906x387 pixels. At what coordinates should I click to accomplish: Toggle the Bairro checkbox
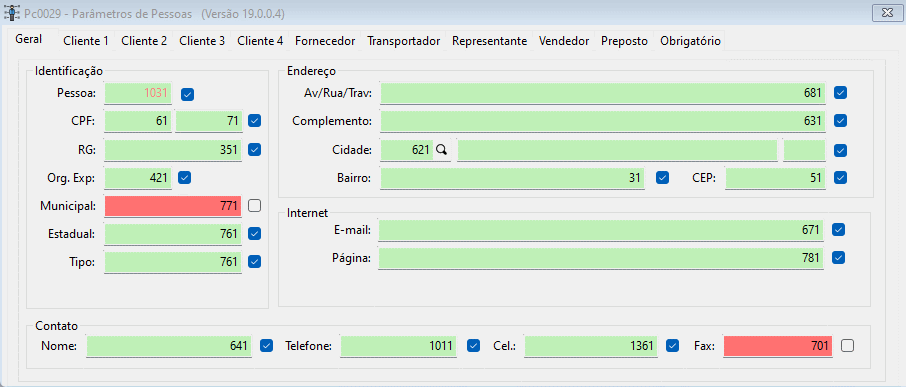pos(663,177)
